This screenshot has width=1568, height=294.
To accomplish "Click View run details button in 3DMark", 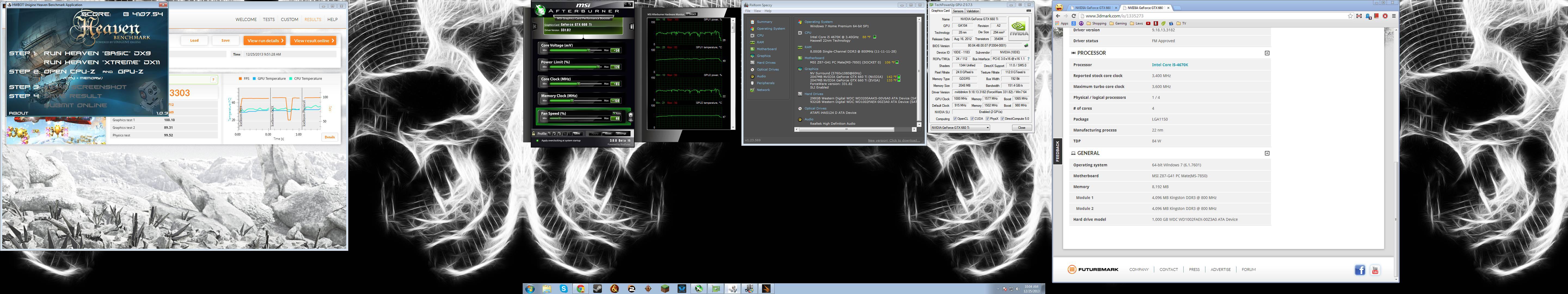I will point(265,41).
